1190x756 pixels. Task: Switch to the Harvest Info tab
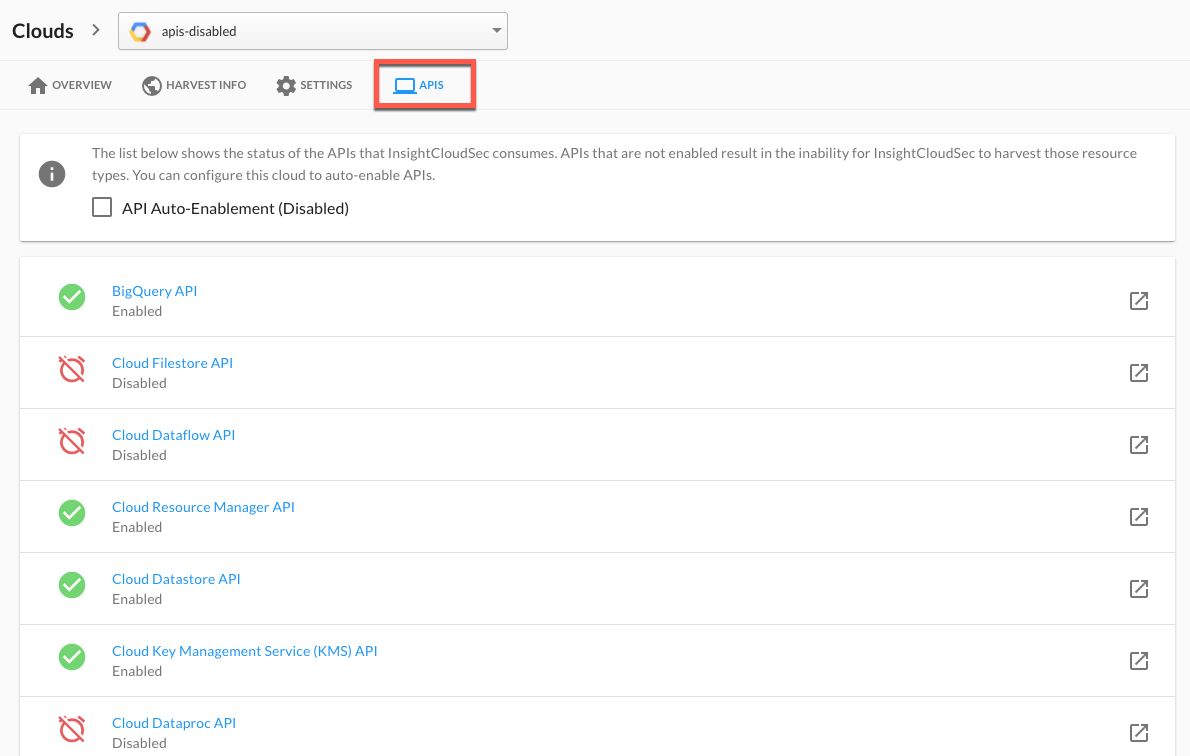(x=194, y=85)
